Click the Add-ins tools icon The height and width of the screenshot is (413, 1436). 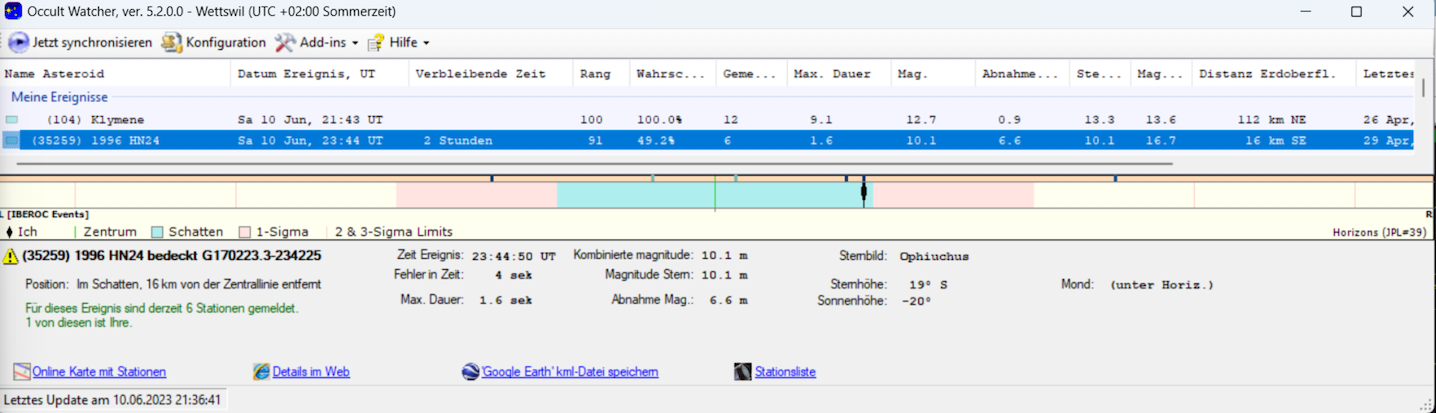pyautogui.click(x=285, y=43)
